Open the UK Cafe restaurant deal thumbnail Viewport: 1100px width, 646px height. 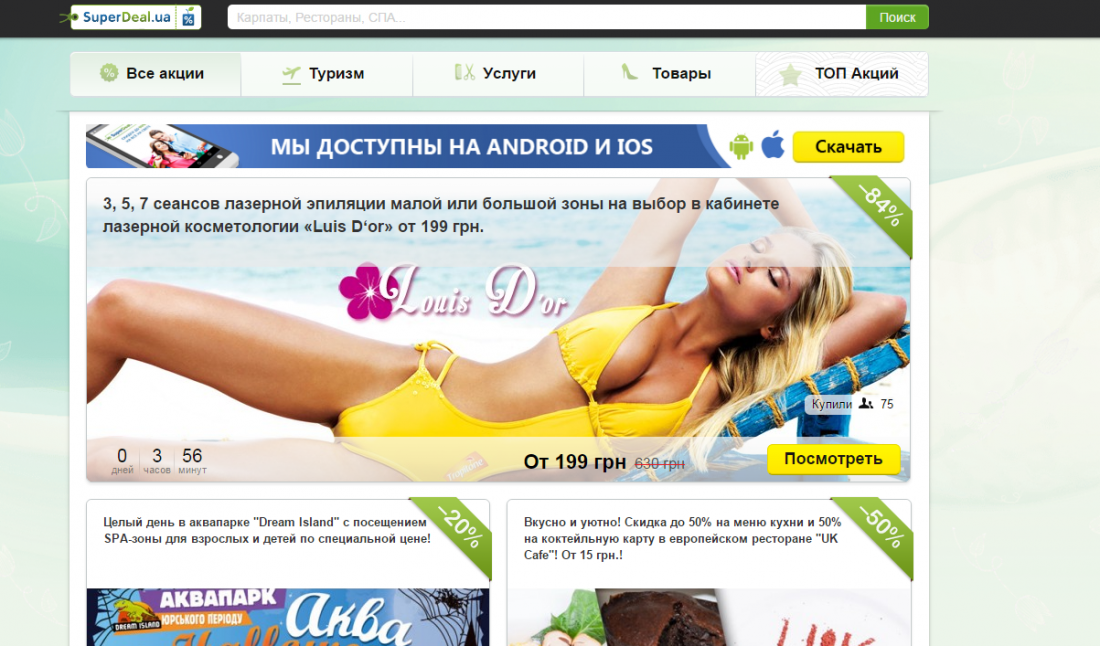tap(708, 616)
